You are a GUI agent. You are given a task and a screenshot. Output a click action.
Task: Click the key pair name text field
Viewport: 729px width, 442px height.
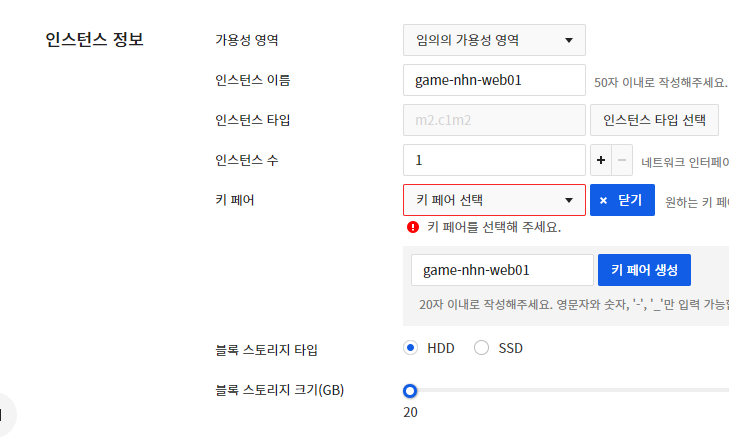[502, 270]
